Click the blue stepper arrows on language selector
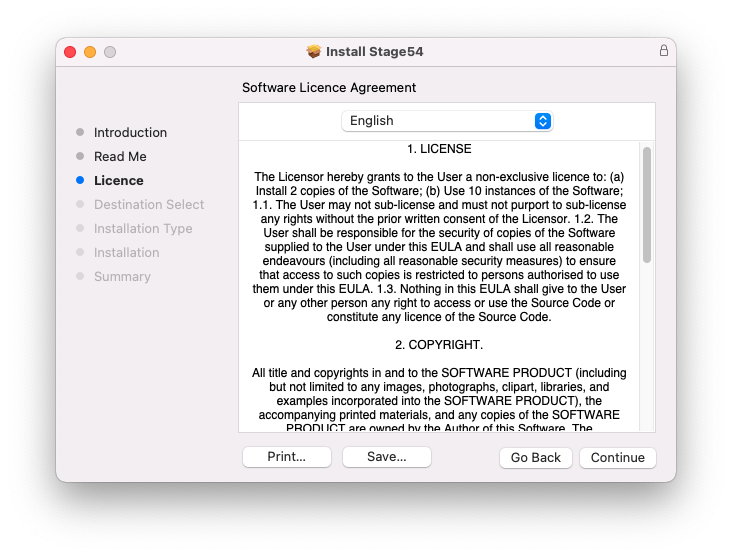Screen dimensions: 732x556 pos(542,121)
